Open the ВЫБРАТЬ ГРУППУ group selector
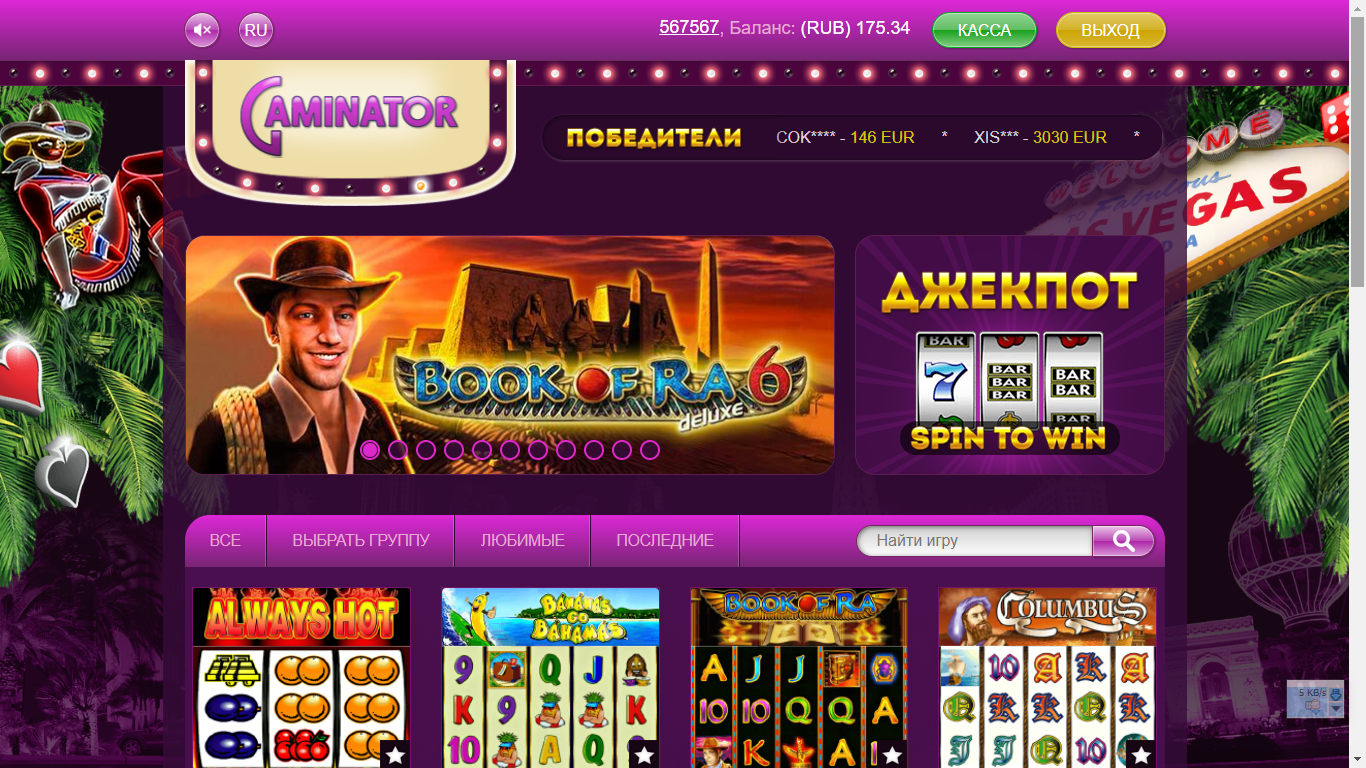Screen dimensions: 1366x768 tap(361, 541)
